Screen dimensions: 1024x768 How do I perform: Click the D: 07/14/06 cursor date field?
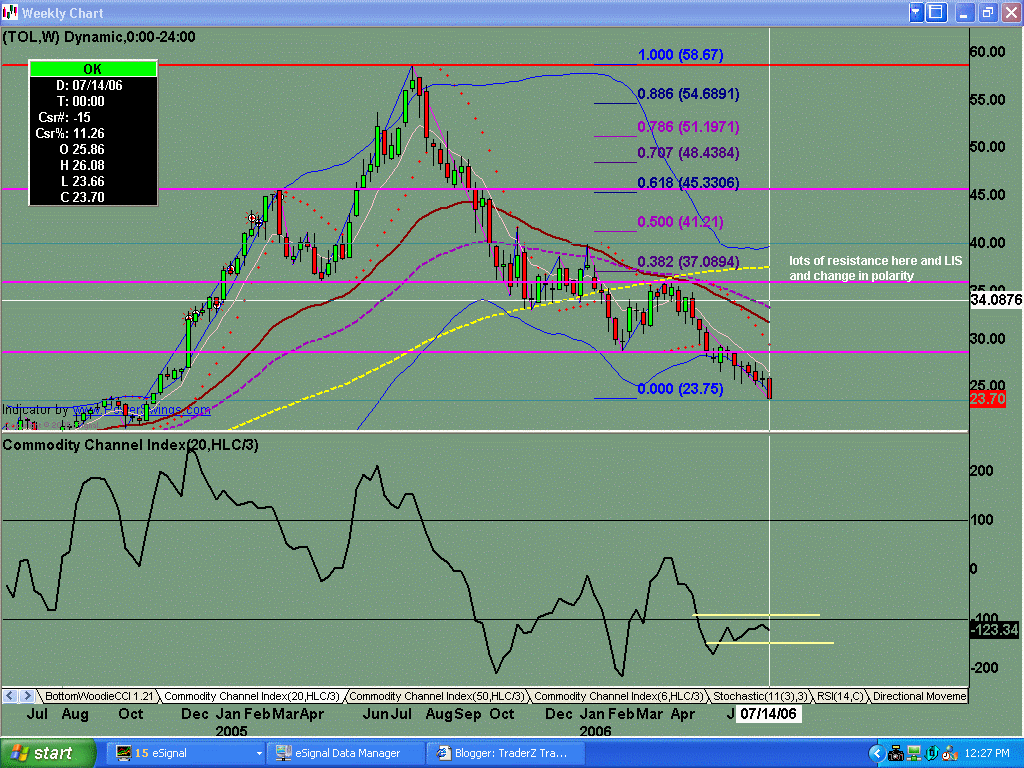89,86
